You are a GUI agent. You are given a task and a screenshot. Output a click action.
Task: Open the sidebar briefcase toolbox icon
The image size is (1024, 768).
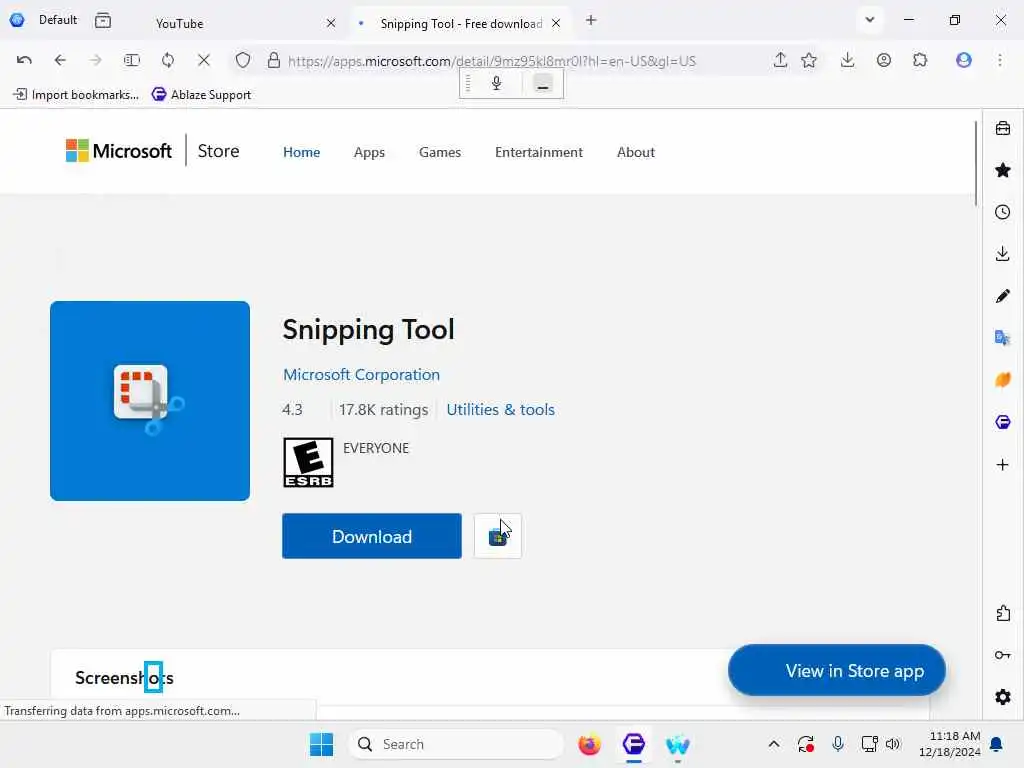(1002, 128)
